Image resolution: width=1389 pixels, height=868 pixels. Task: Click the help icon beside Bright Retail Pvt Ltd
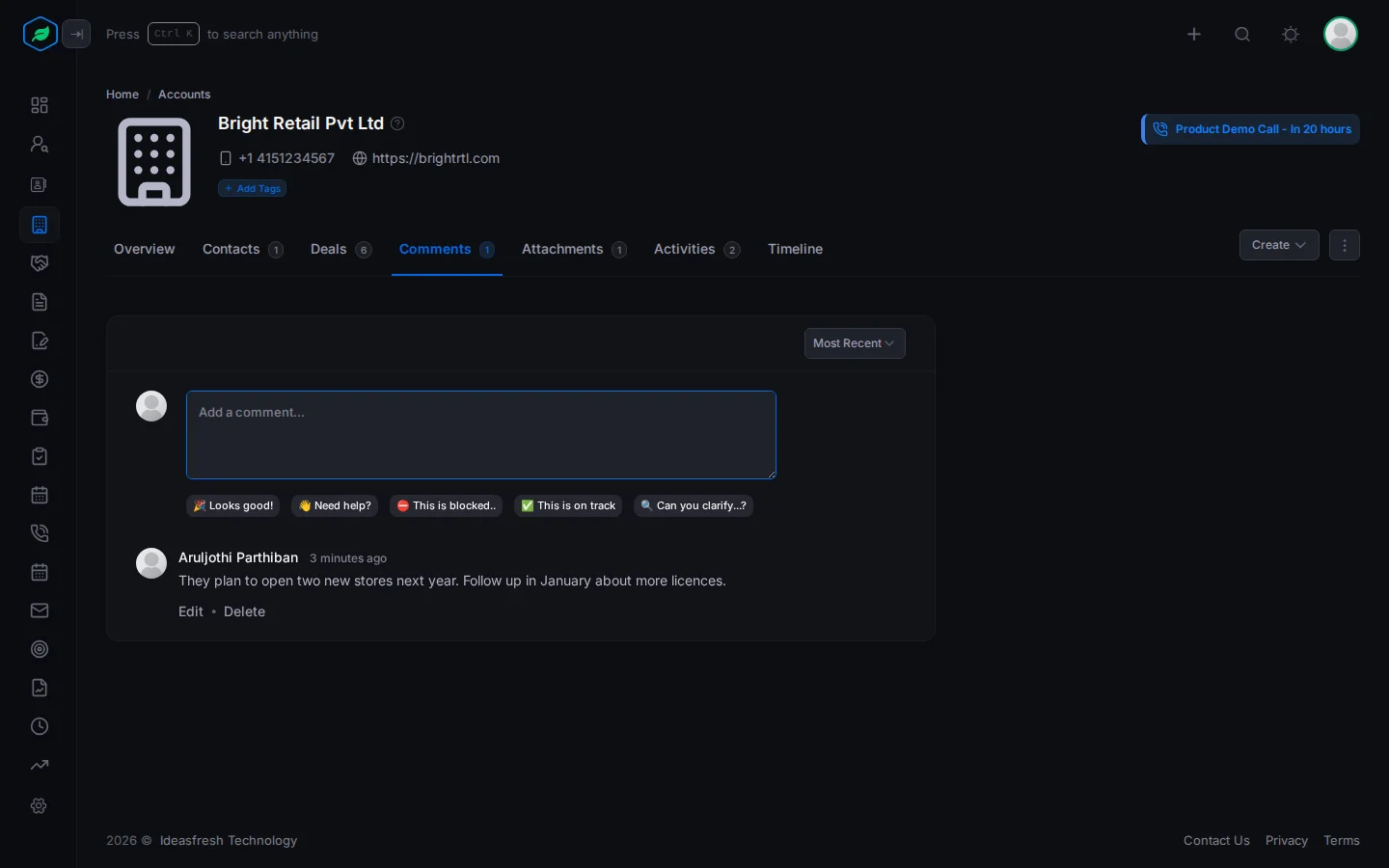pyautogui.click(x=397, y=123)
